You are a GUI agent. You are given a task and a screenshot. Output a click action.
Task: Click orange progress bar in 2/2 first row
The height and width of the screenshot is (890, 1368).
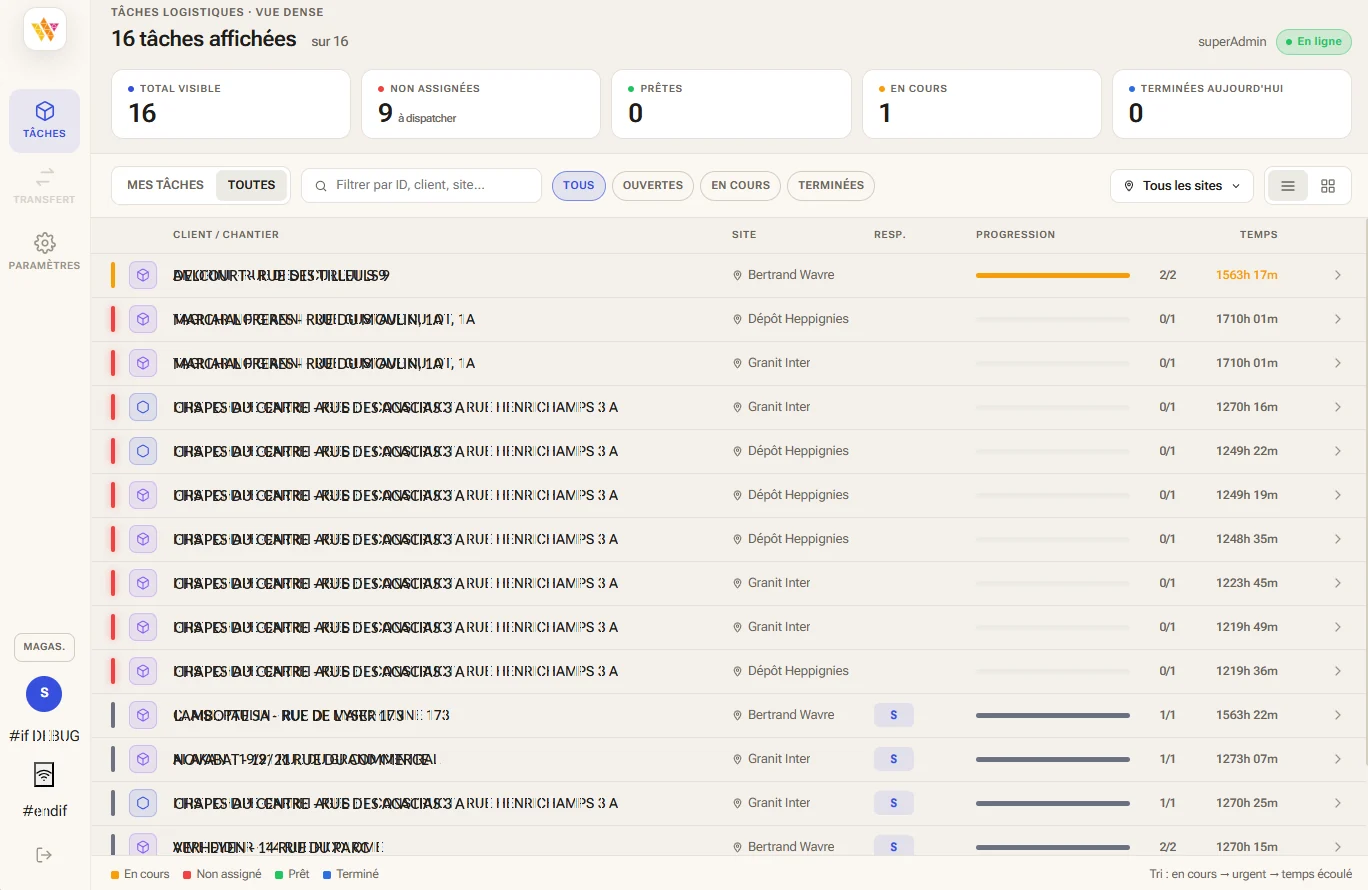click(1053, 275)
